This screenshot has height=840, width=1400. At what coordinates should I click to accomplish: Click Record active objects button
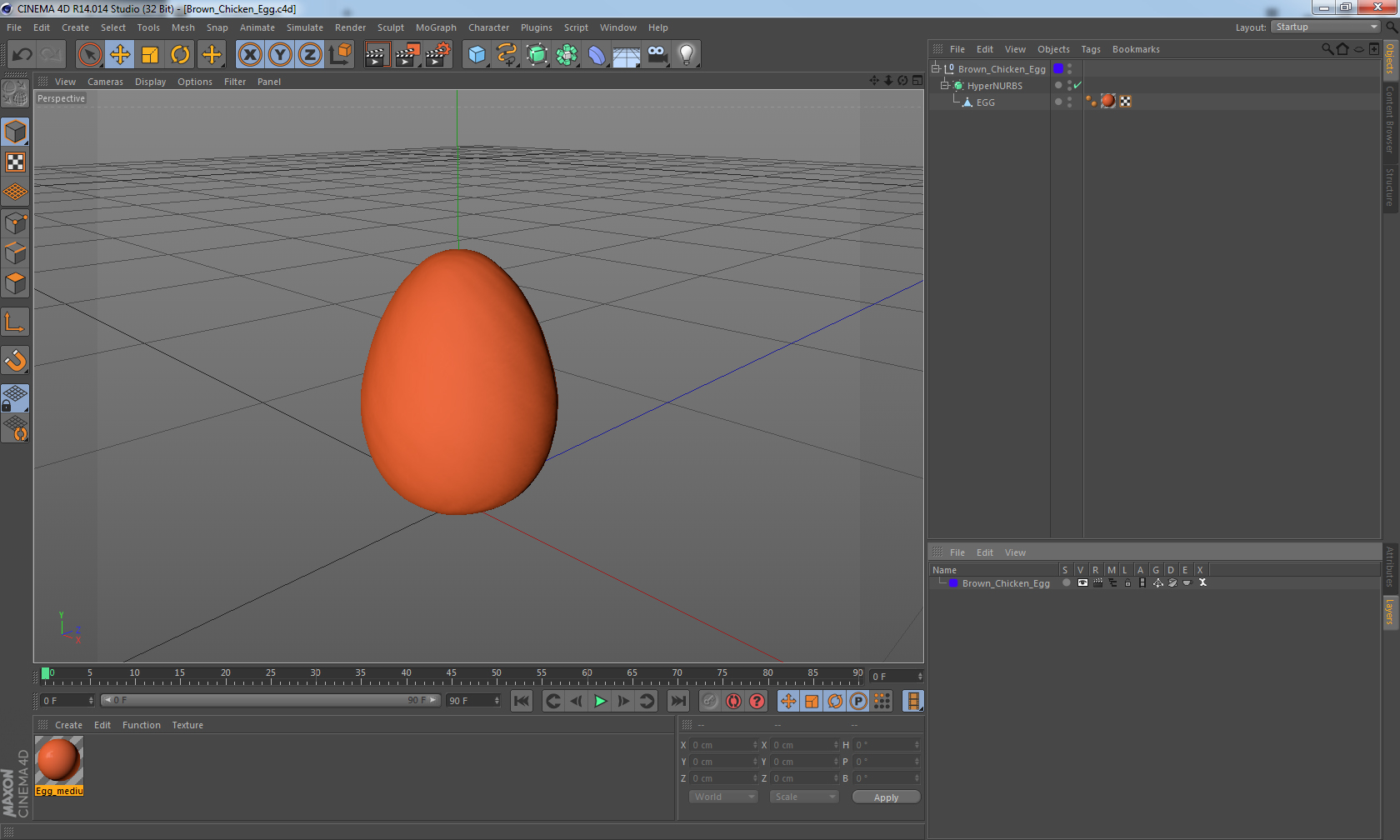point(710,701)
